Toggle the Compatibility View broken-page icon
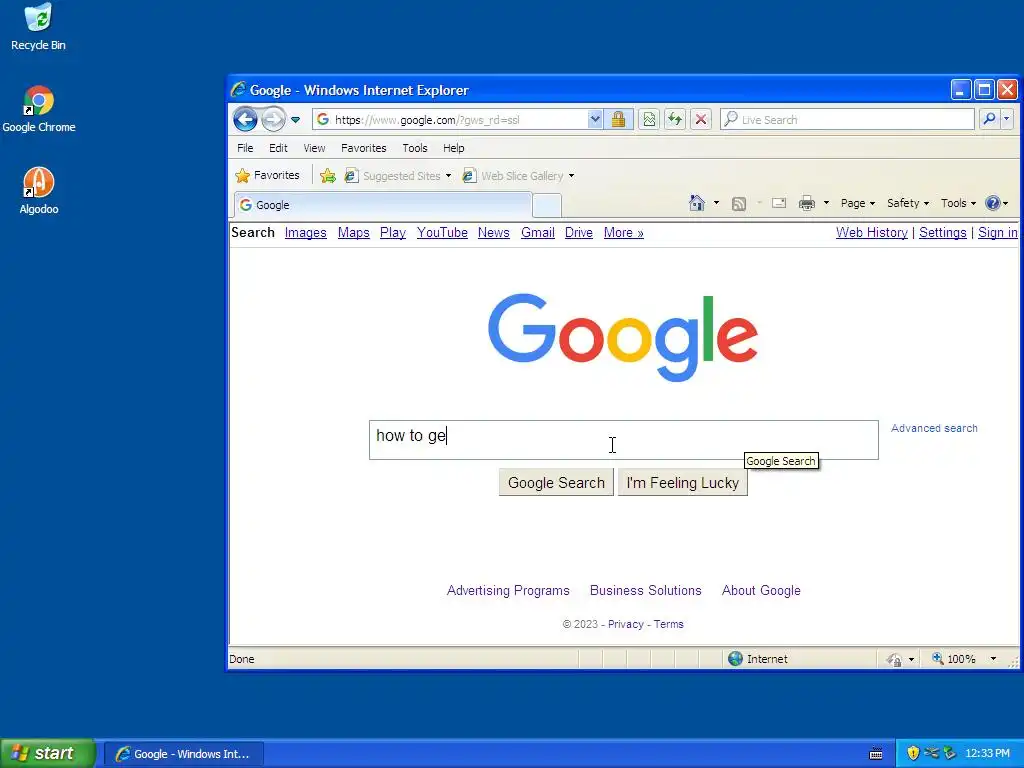This screenshot has height=768, width=1024. (648, 120)
